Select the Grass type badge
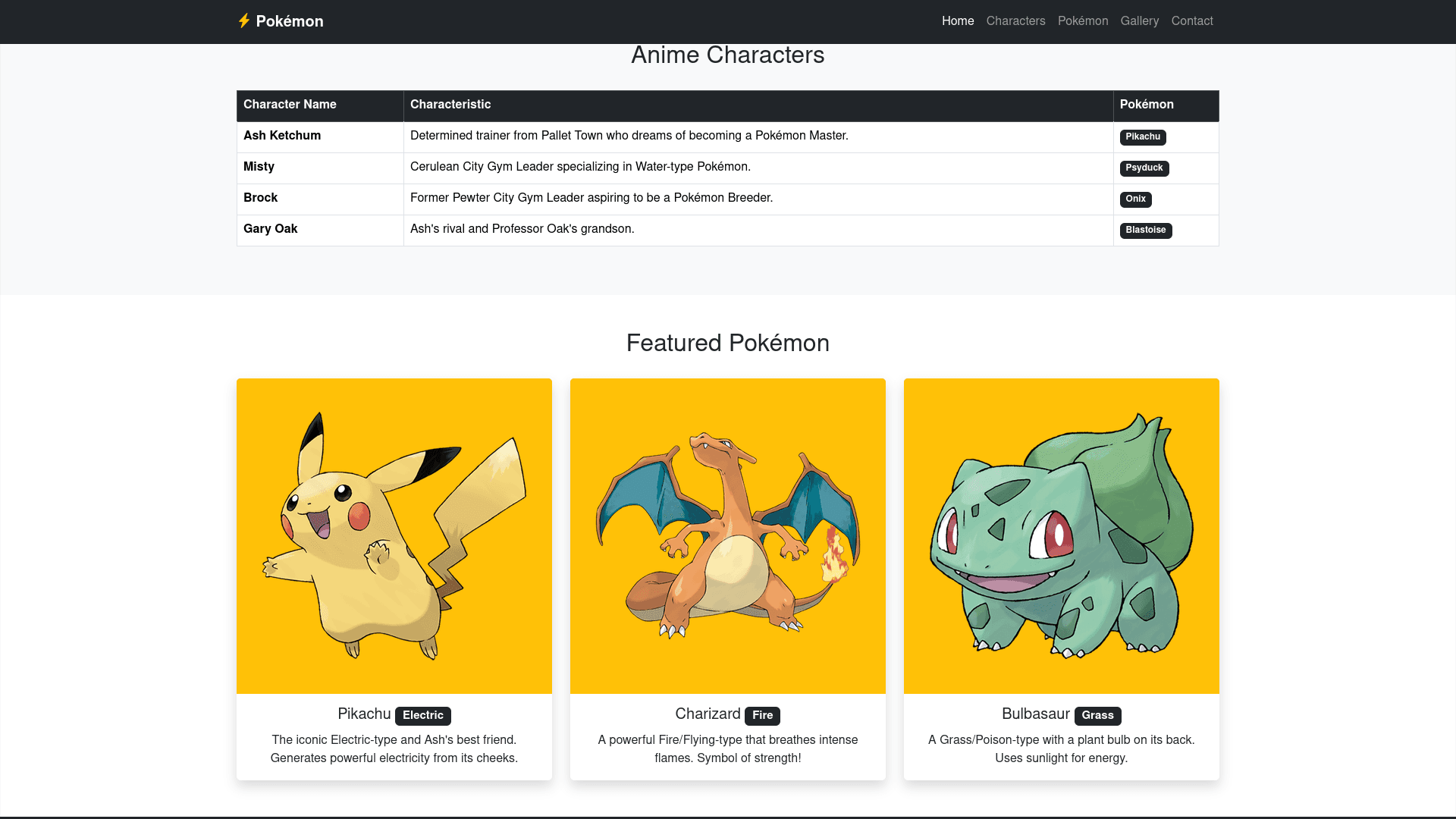 [1097, 716]
